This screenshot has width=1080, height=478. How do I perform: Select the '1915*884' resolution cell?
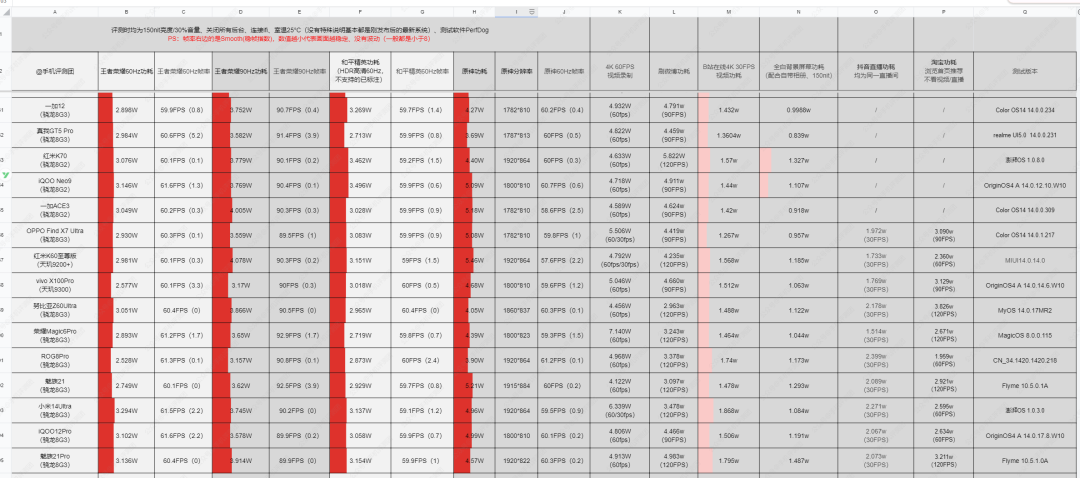tap(516, 385)
